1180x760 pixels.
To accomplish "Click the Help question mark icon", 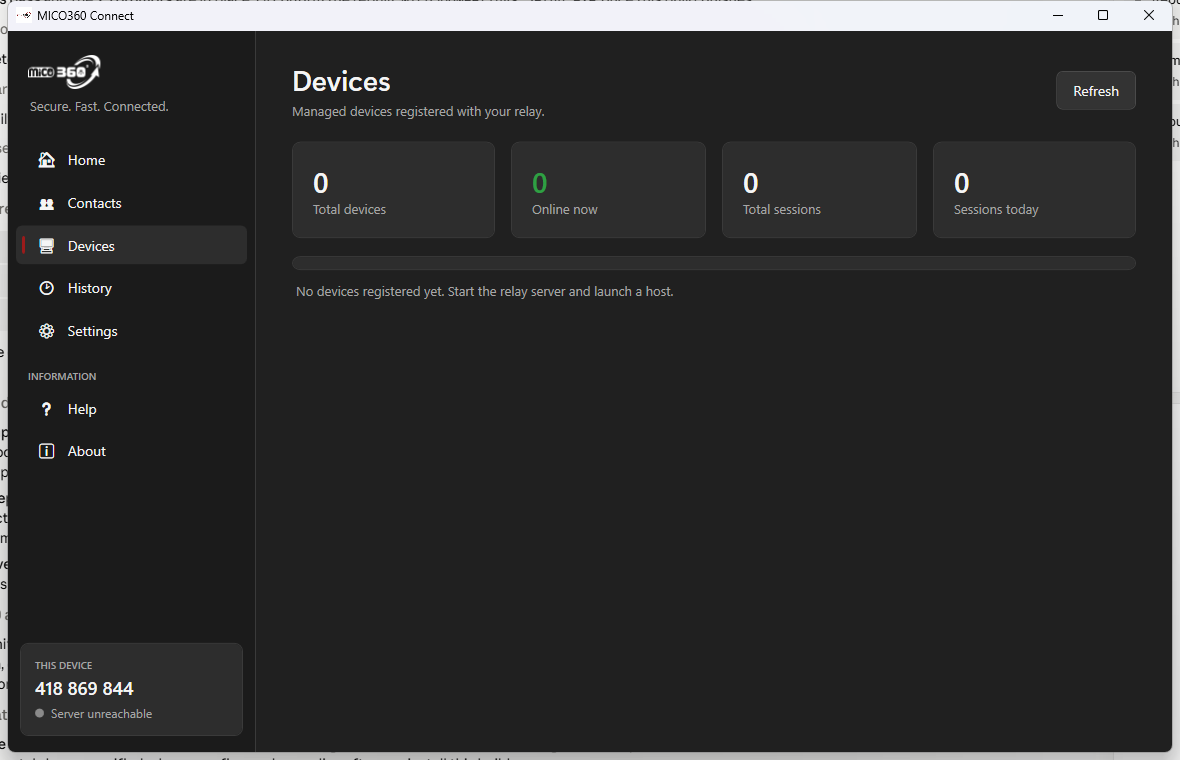I will (47, 409).
